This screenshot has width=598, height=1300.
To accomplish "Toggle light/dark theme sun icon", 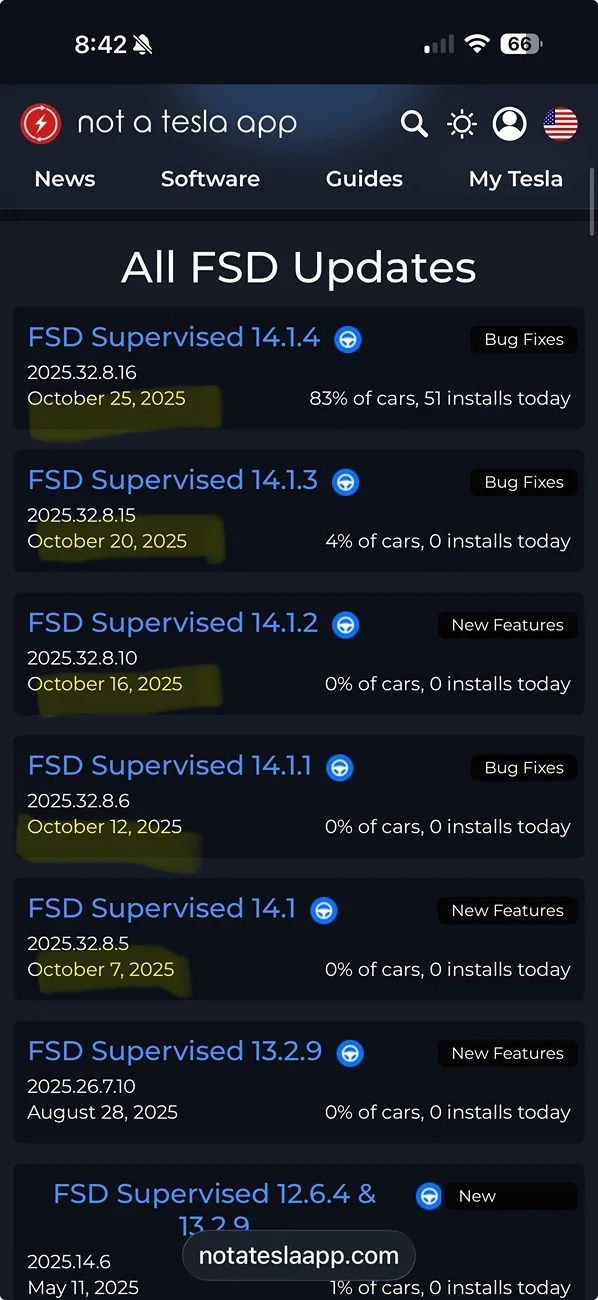I will [x=462, y=124].
